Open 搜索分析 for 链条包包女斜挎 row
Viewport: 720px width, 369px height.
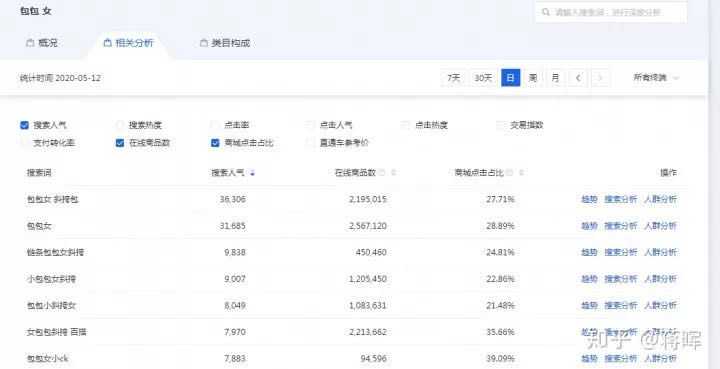pyautogui.click(x=621, y=252)
